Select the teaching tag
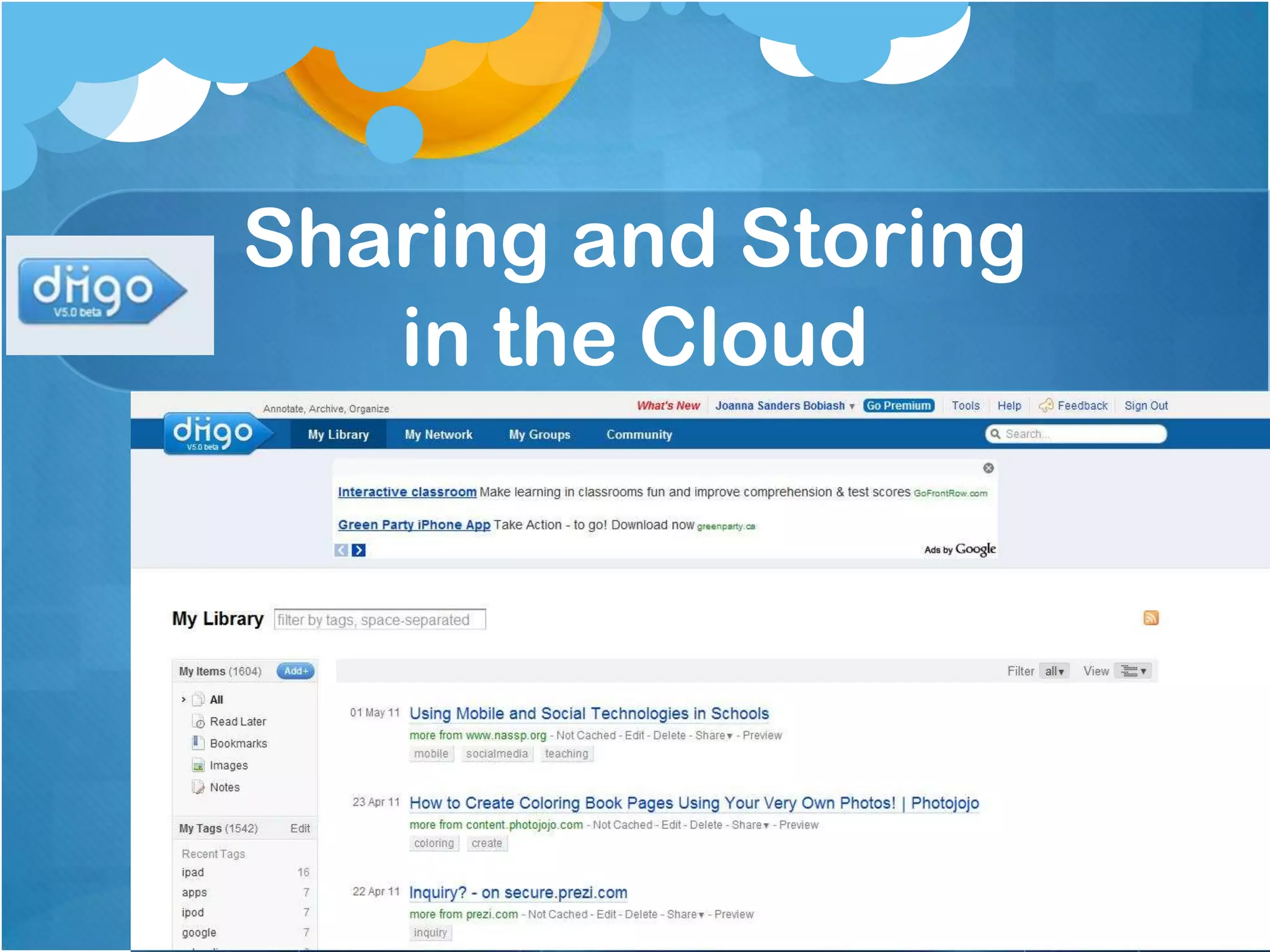Viewport: 1270px width, 952px height. pos(567,754)
